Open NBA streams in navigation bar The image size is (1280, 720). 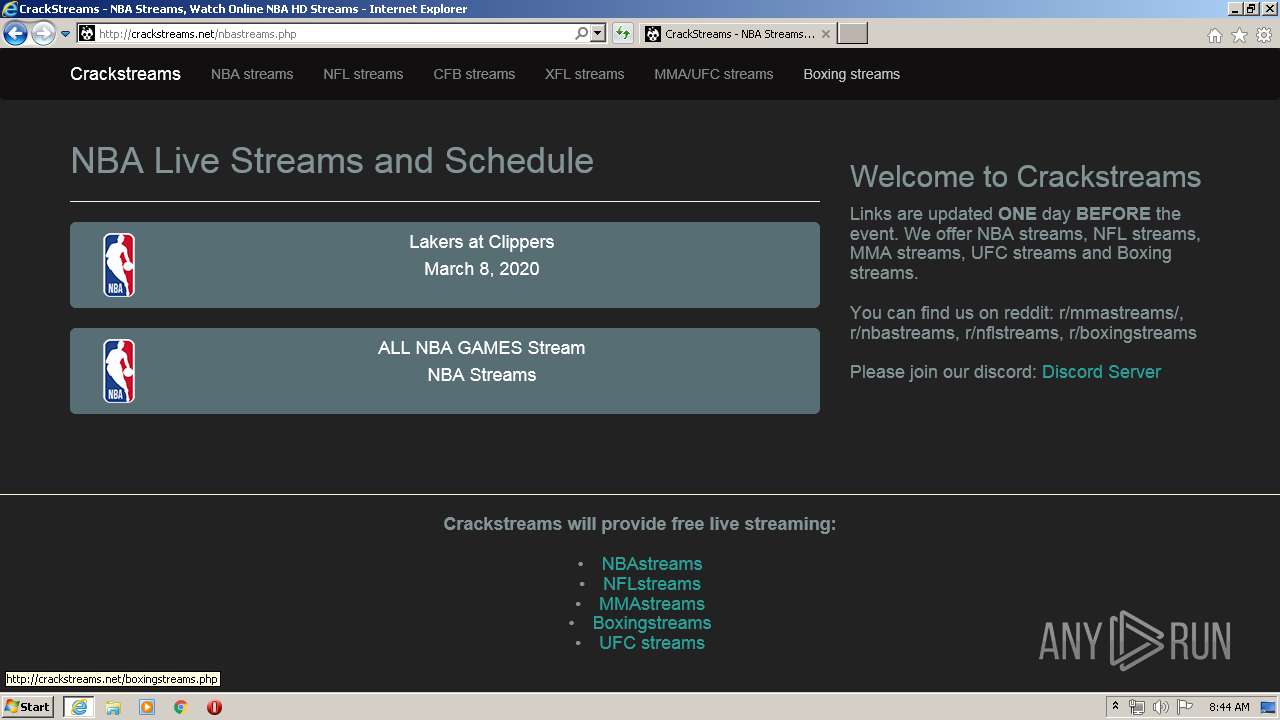pyautogui.click(x=252, y=74)
